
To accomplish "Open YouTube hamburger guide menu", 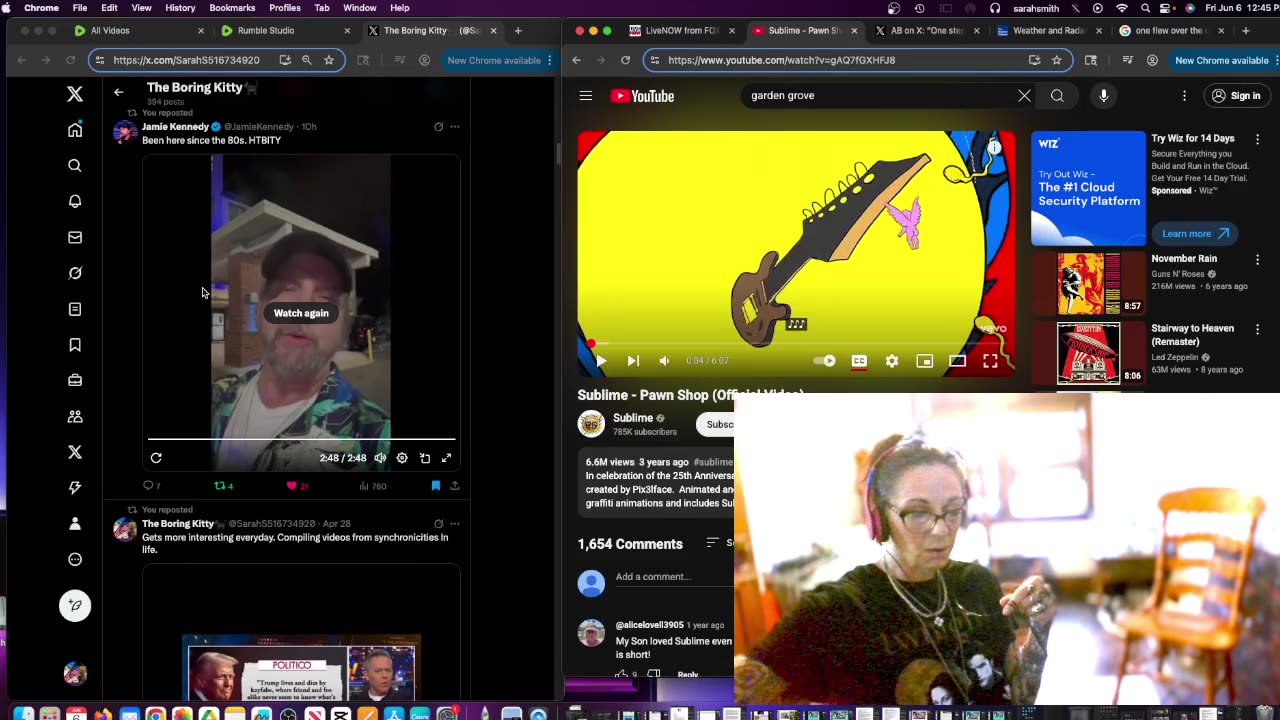I will pyautogui.click(x=586, y=96).
